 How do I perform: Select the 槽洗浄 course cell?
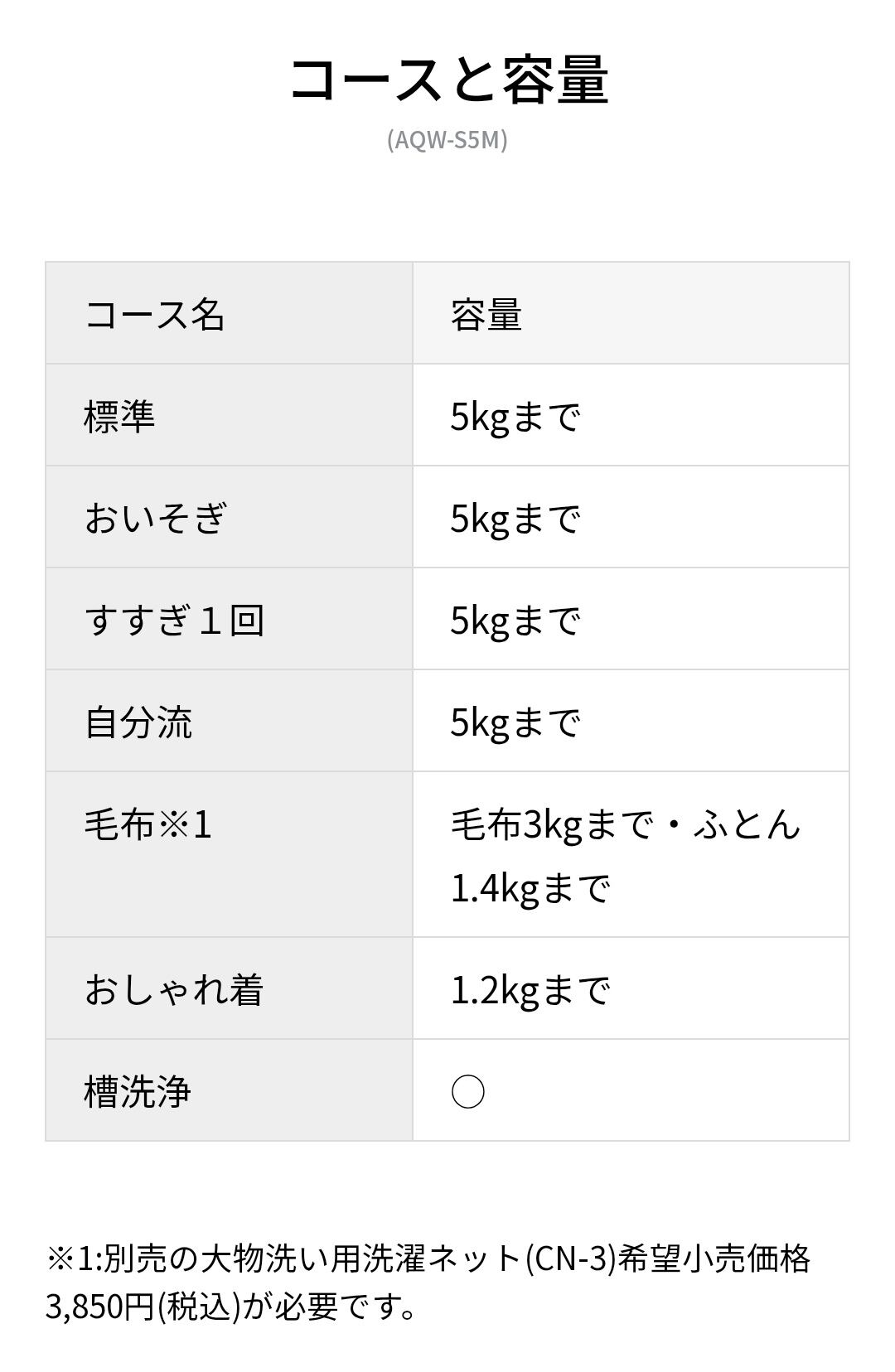(x=138, y=1091)
